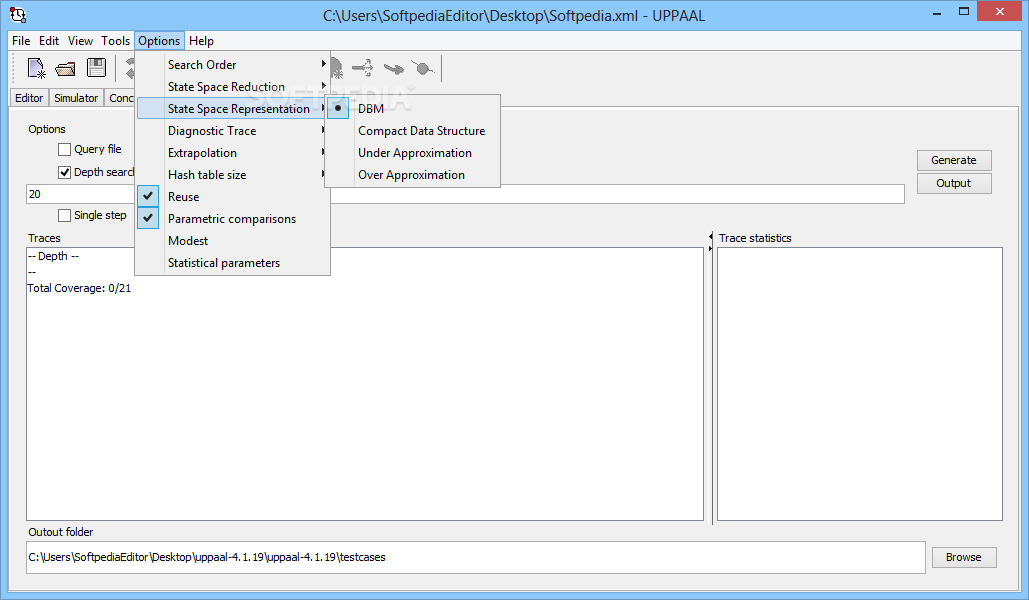The image size is (1029, 600).
Task: Choose the Modest menu entry
Action: (x=233, y=241)
